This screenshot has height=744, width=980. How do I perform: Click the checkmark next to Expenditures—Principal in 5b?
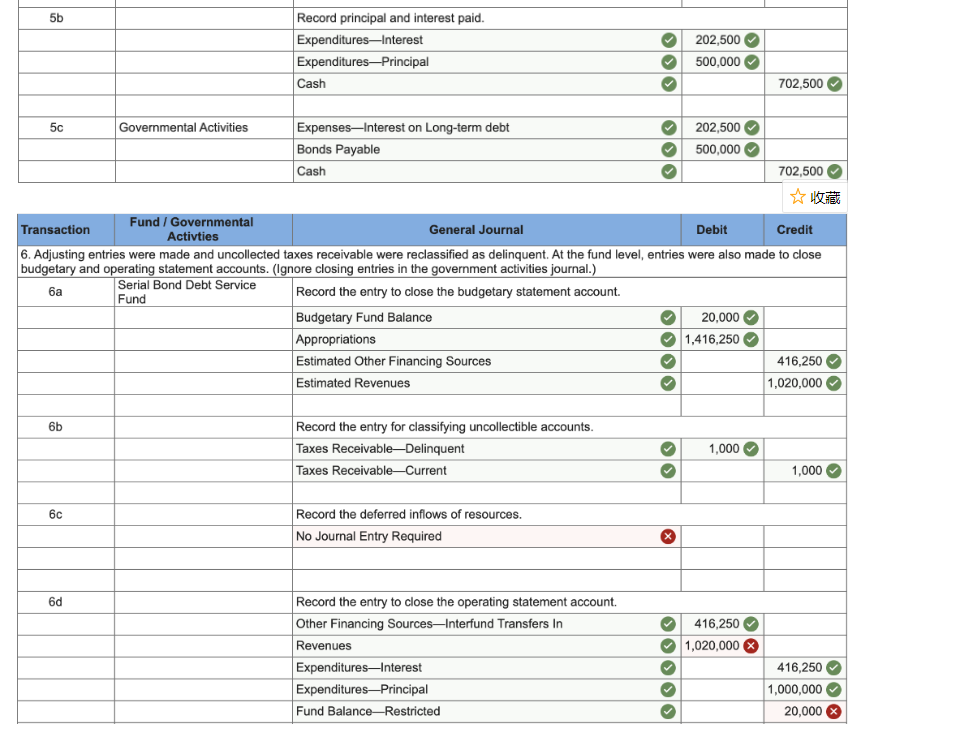click(x=667, y=62)
